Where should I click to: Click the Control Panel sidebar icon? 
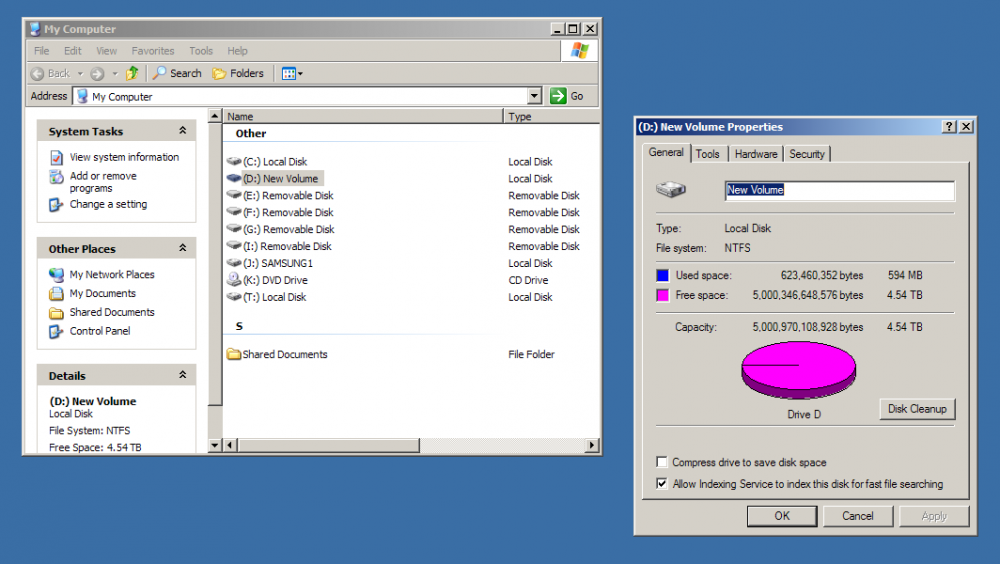[57, 331]
